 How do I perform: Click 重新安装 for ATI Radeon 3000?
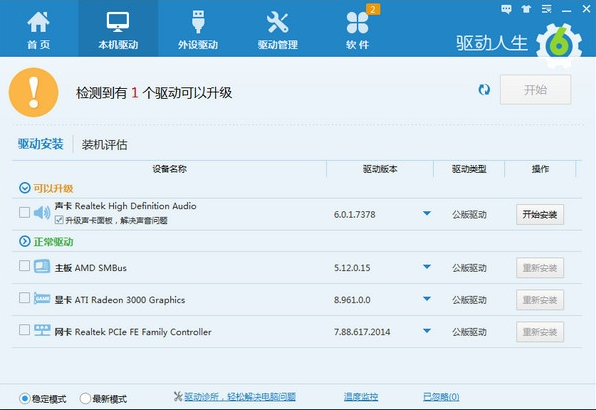coord(540,300)
